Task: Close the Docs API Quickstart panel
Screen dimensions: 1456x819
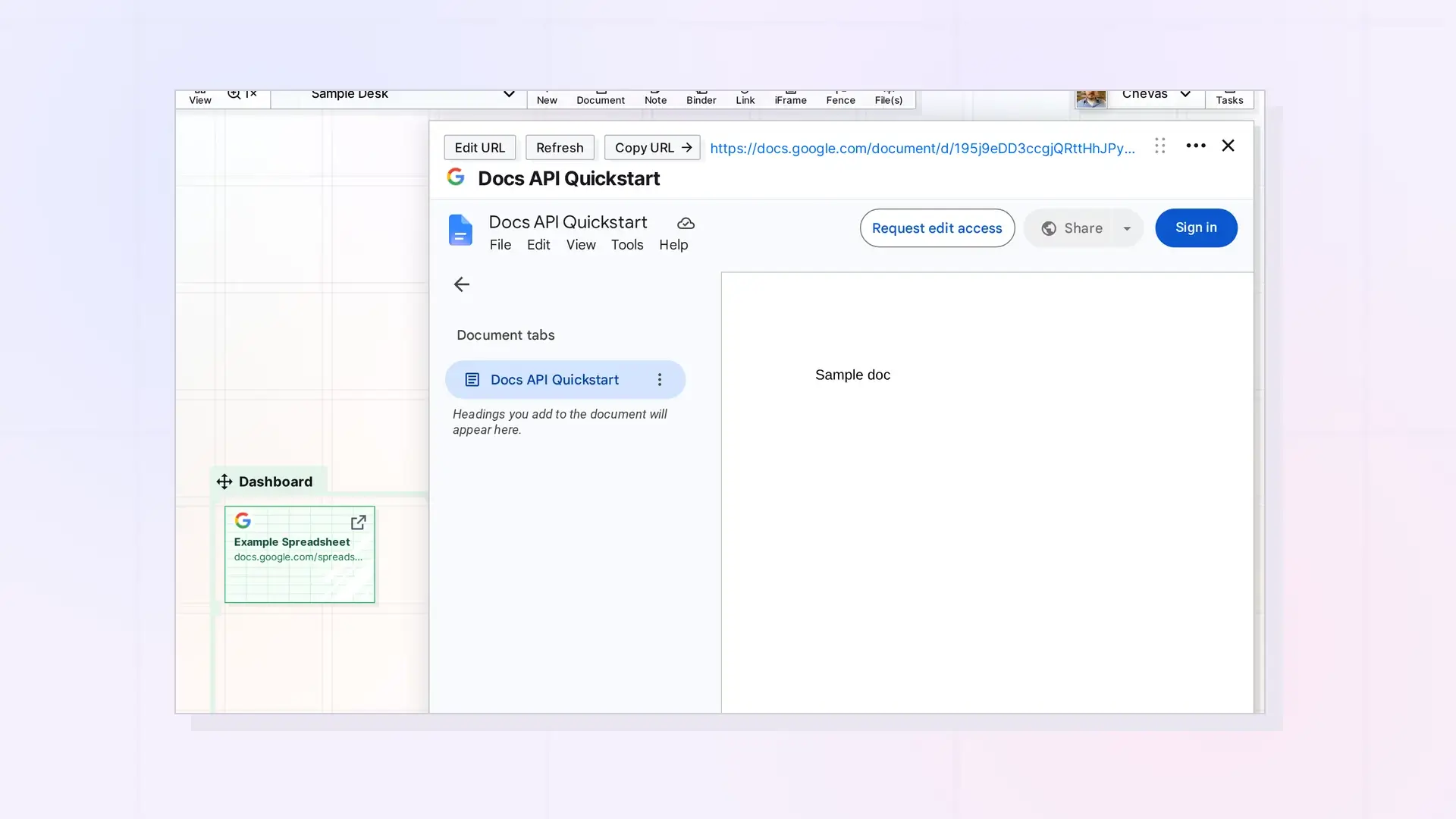Action: (1228, 146)
